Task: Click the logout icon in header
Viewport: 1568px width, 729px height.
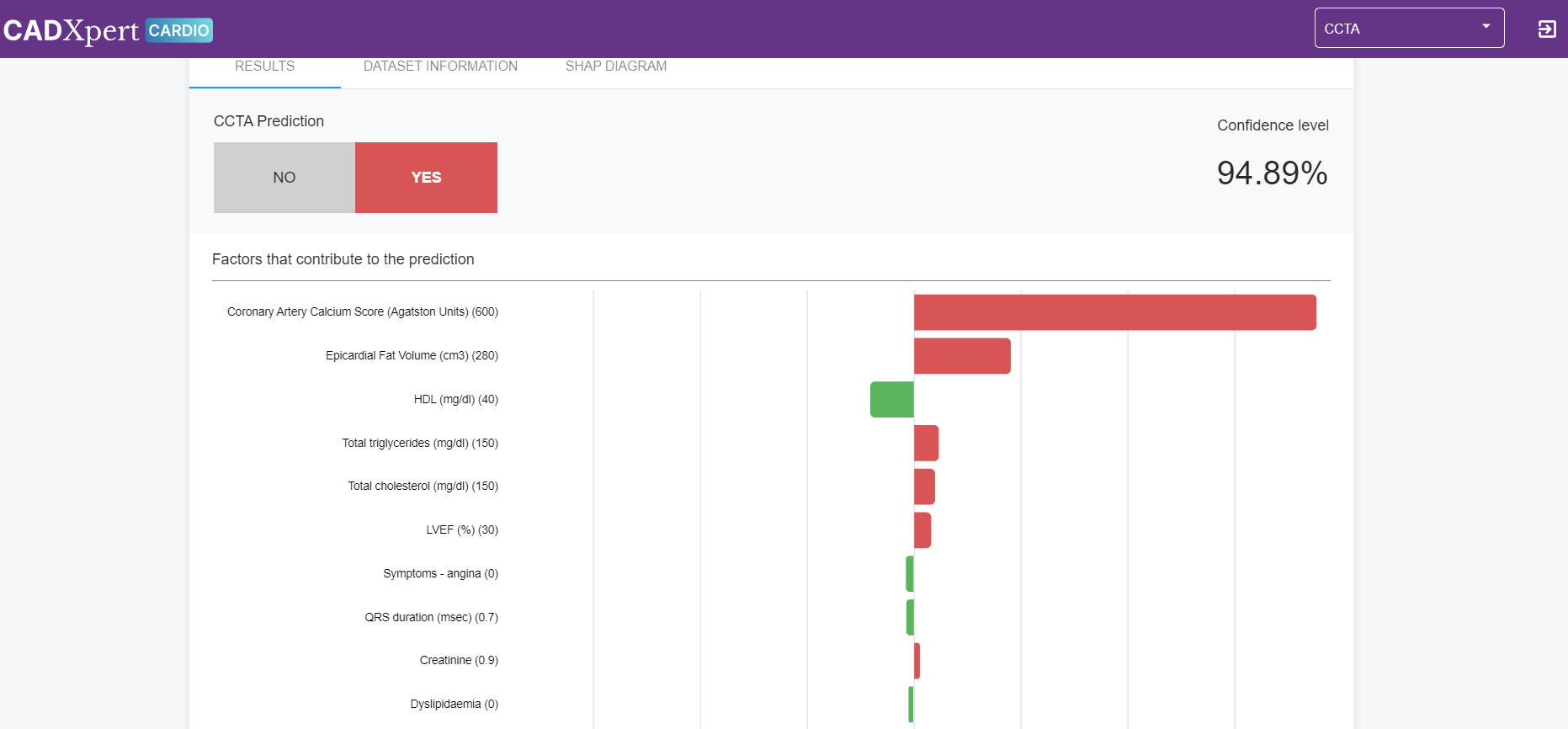Action: click(1546, 29)
